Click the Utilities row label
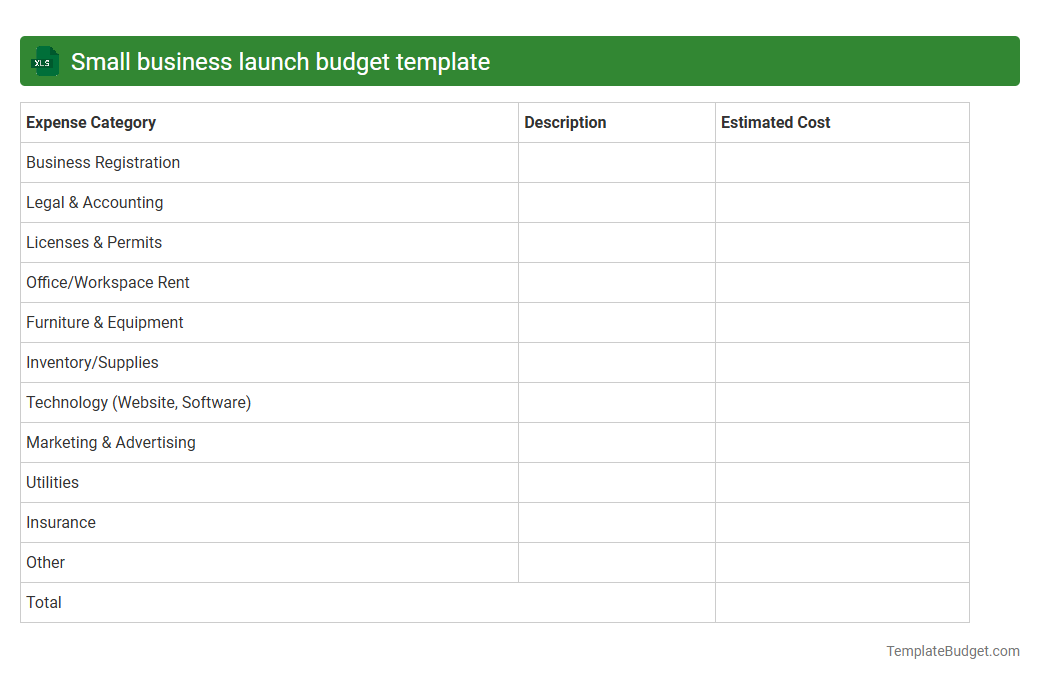This screenshot has height=680, width=1040. 52,482
